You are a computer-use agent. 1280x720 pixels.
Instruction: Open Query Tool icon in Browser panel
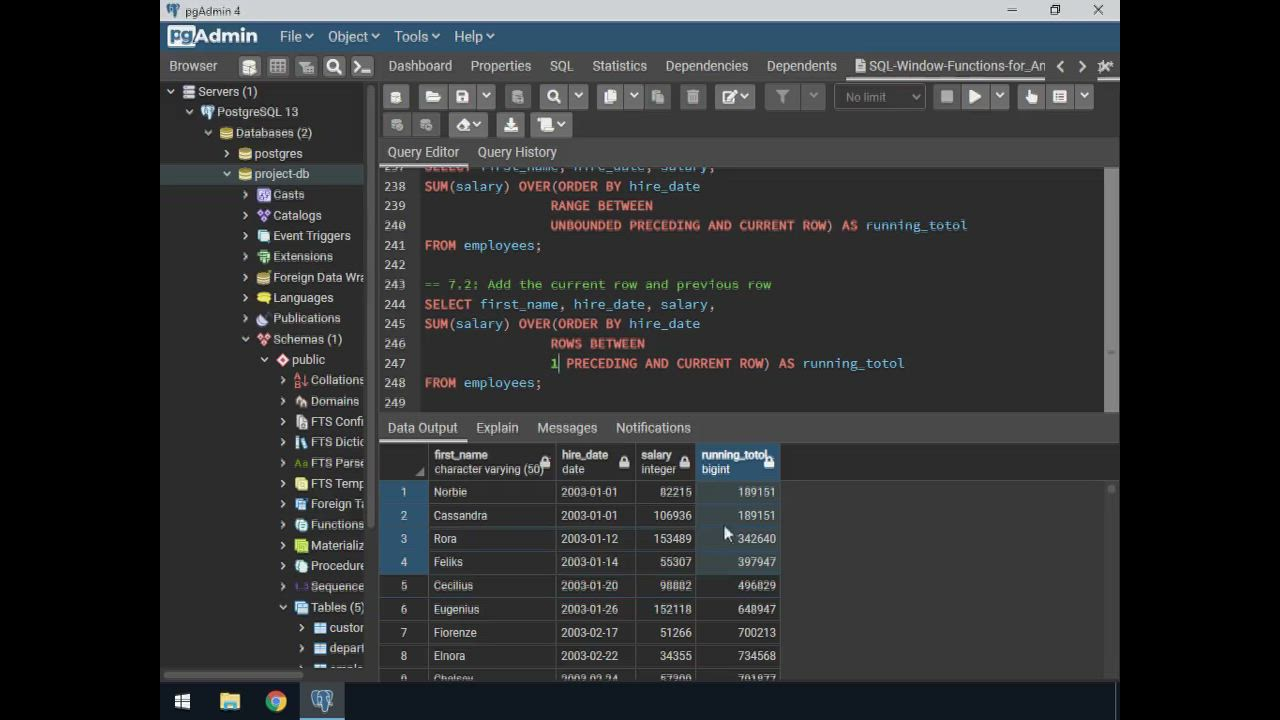pos(249,66)
